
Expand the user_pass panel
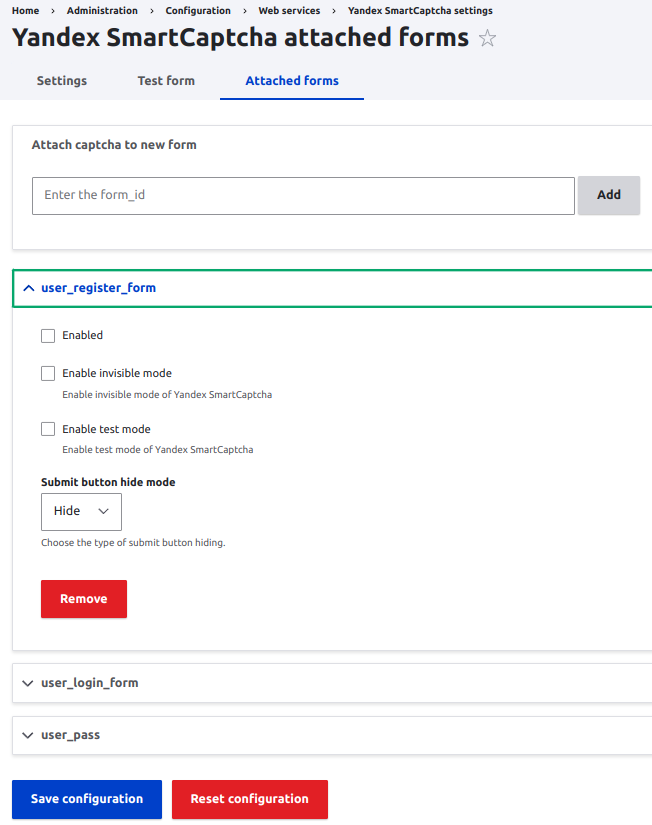click(x=71, y=735)
